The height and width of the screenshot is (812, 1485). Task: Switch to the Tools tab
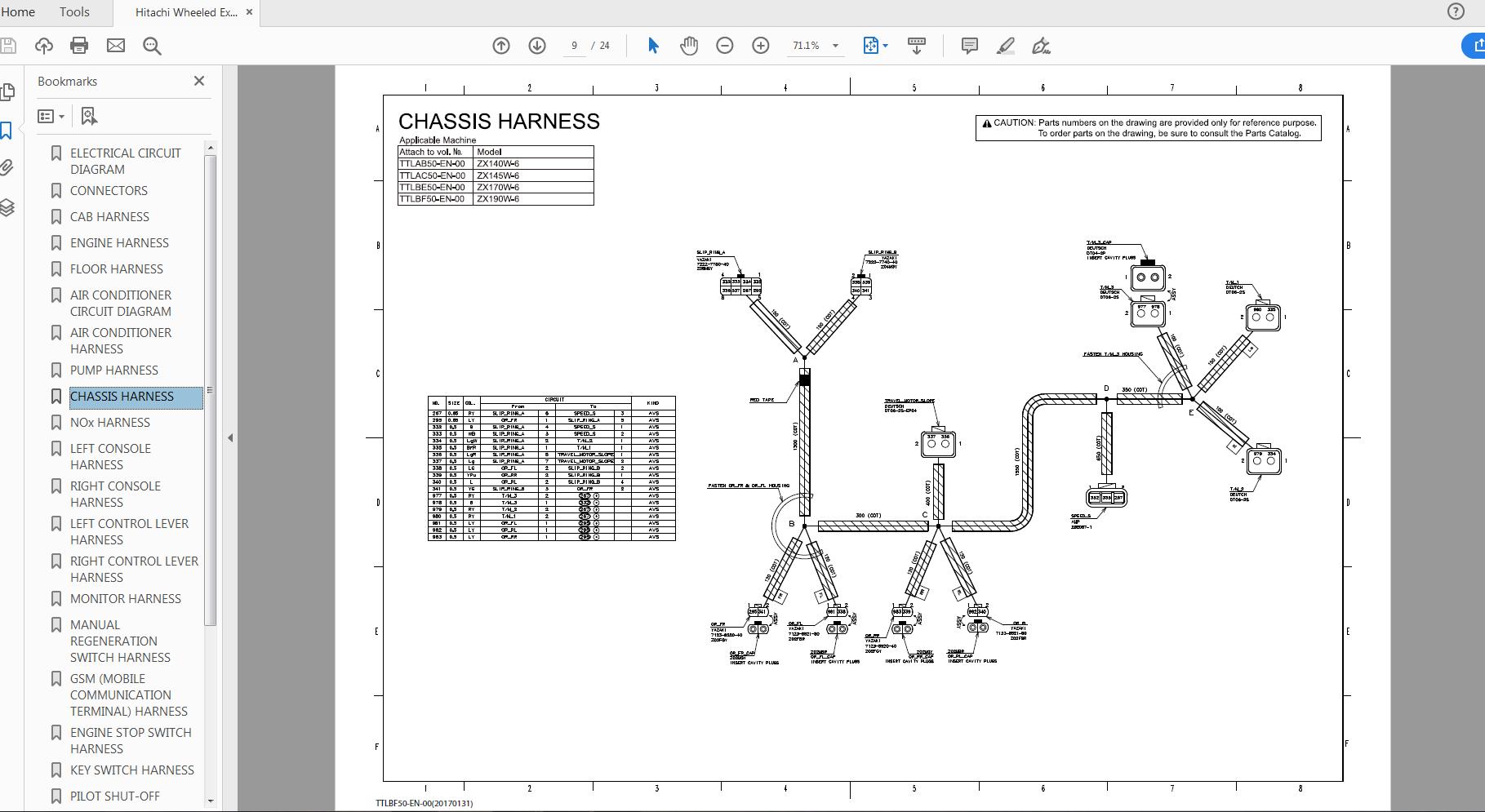tap(74, 11)
